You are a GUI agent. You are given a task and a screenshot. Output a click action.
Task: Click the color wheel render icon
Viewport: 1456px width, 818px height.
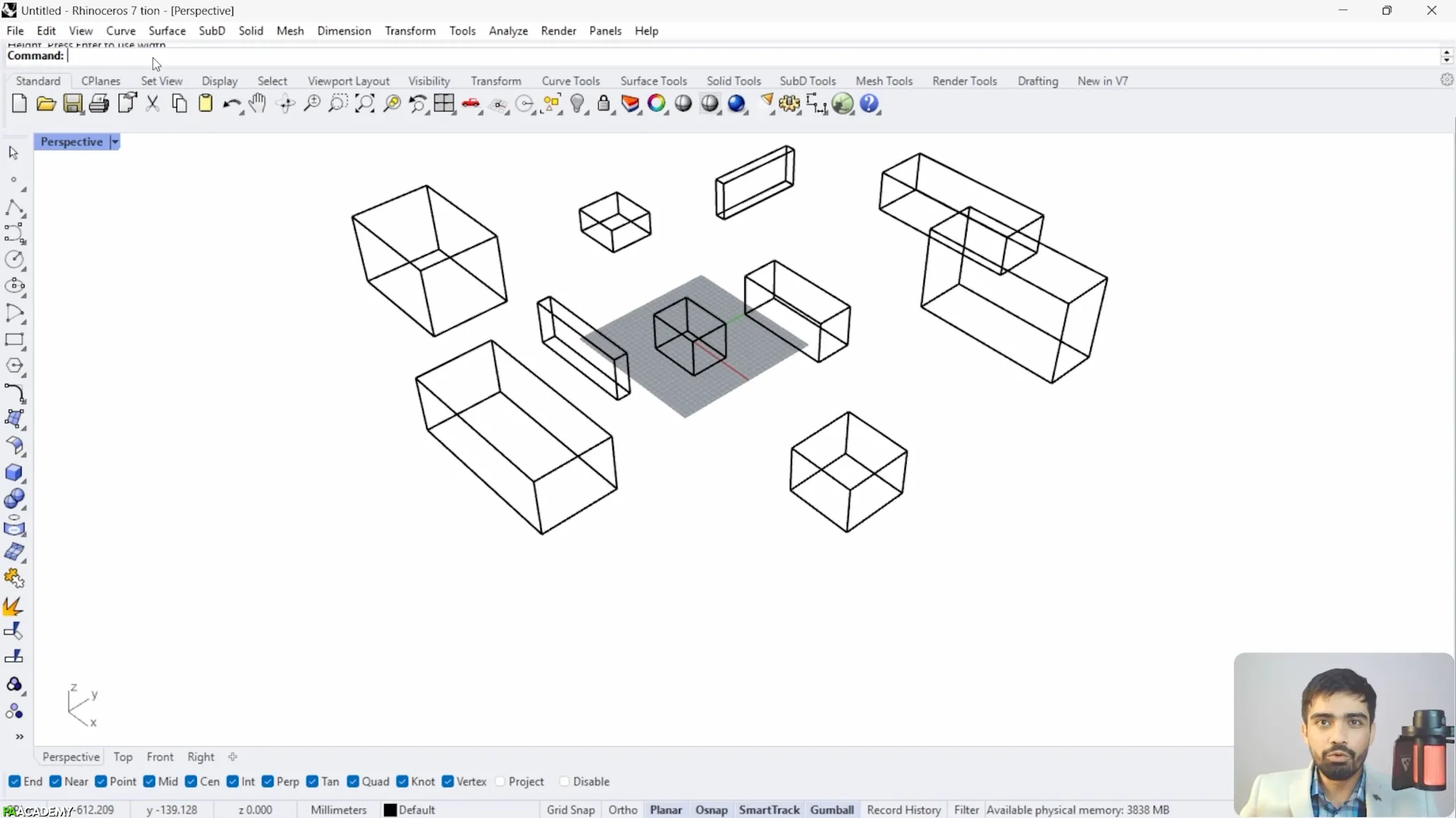click(x=656, y=104)
